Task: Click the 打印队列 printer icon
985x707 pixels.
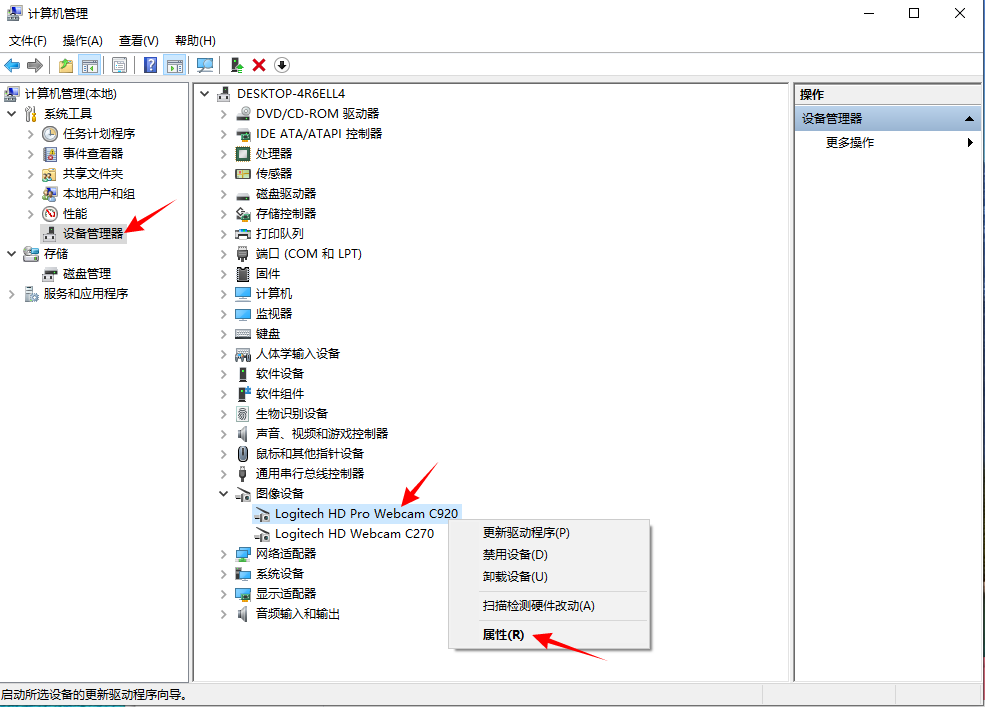Action: (243, 234)
